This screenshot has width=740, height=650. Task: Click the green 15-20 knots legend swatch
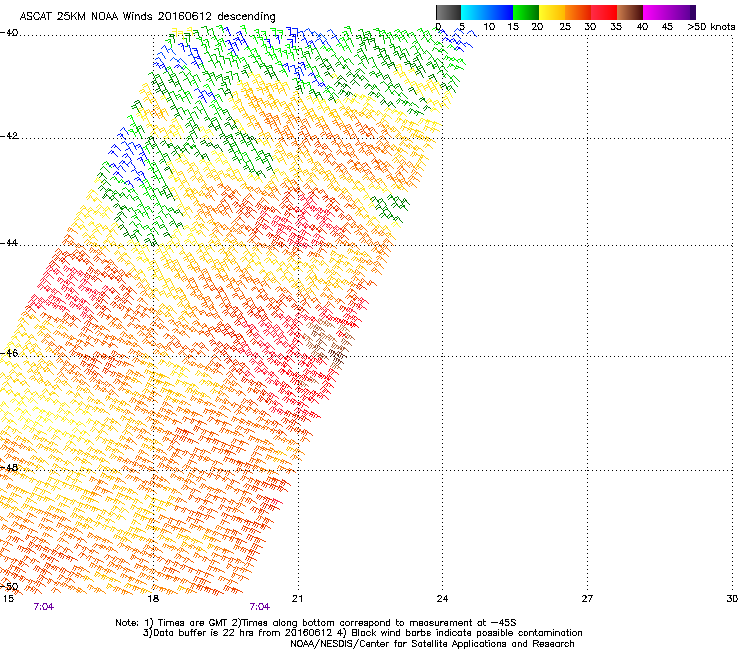coord(526,12)
